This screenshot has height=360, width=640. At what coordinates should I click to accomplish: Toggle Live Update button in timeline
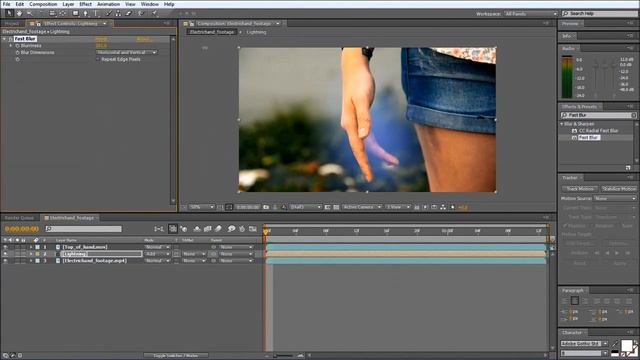[x=173, y=229]
